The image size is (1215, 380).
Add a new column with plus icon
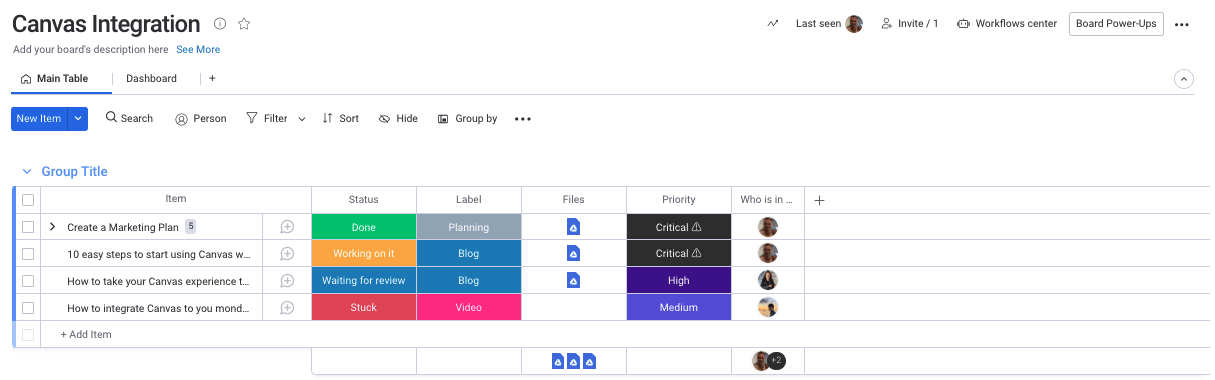coord(819,200)
